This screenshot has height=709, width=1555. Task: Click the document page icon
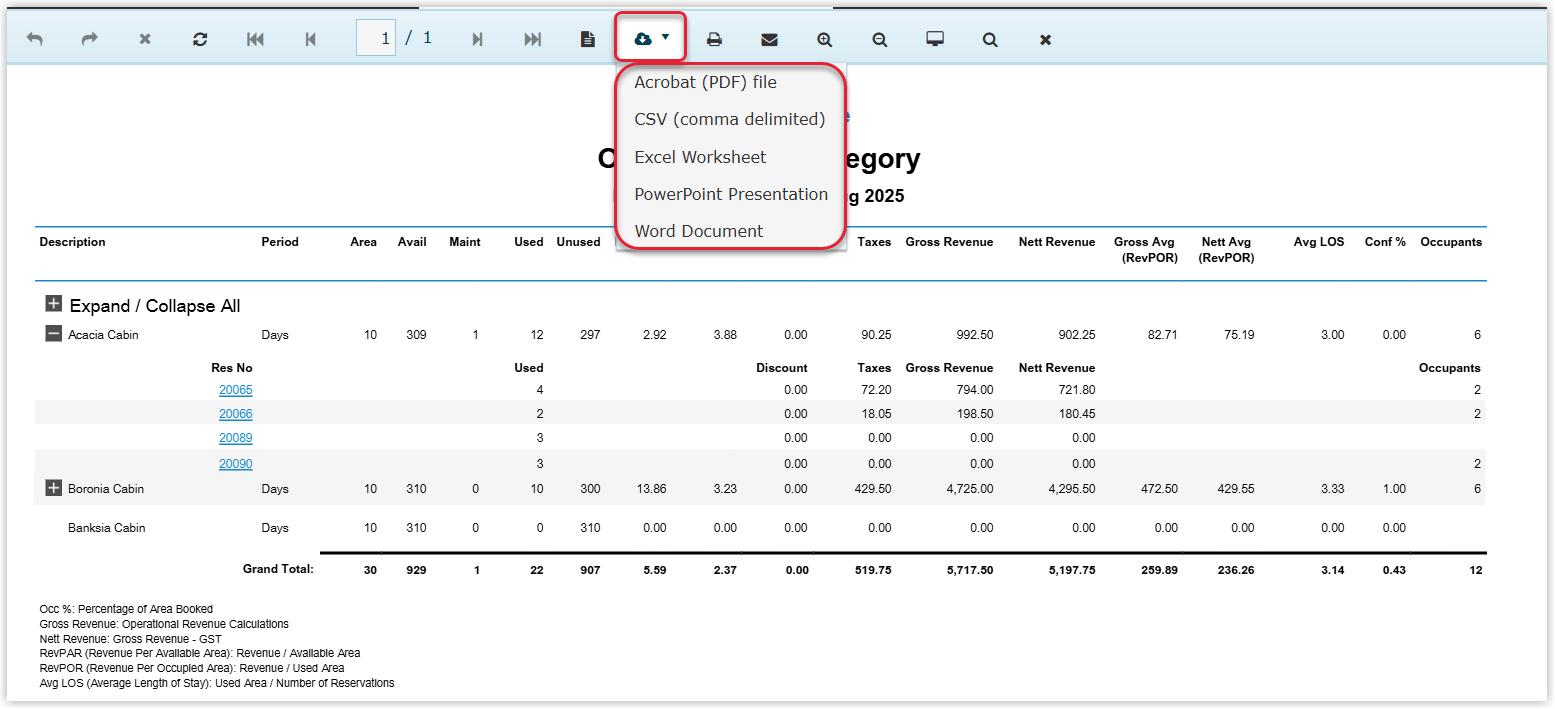click(588, 39)
